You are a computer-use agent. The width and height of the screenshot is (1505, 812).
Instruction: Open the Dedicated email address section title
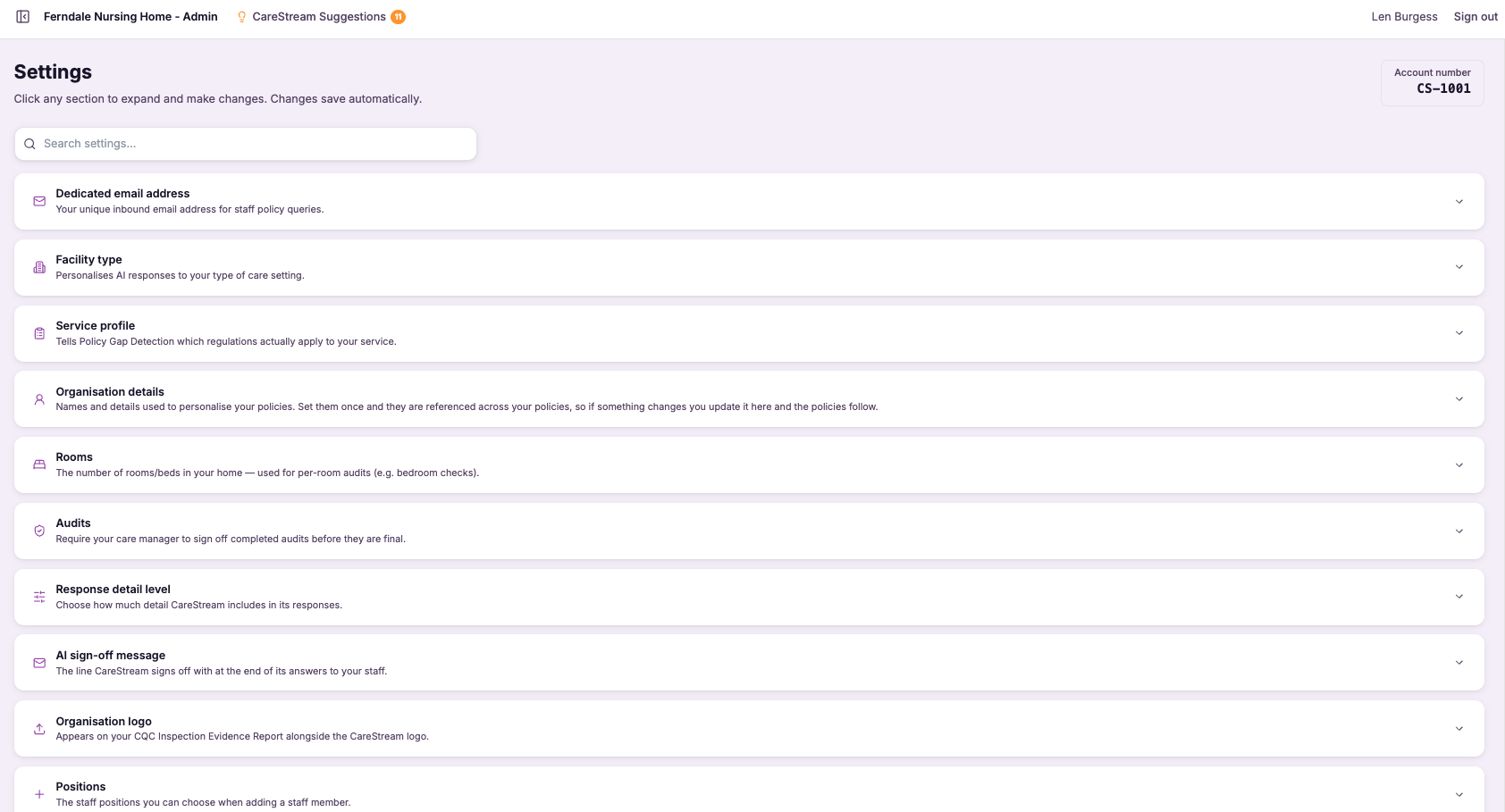pos(122,194)
